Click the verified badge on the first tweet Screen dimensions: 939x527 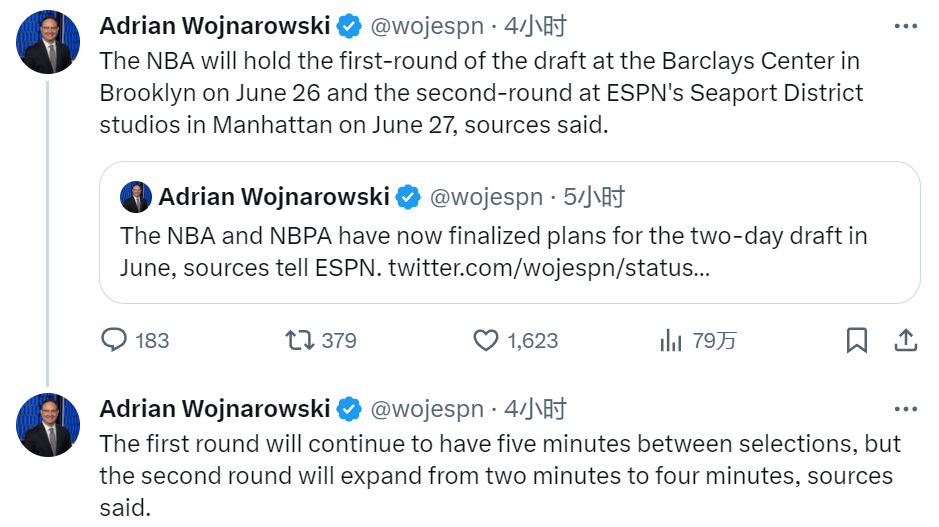(x=349, y=26)
